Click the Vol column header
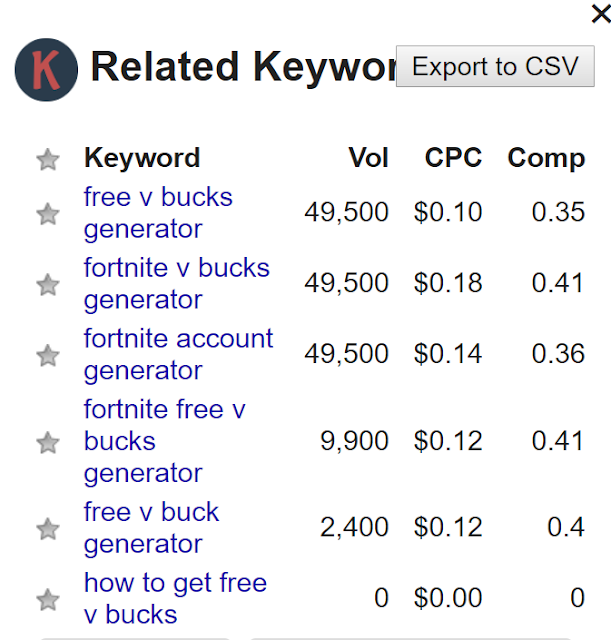Image resolution: width=611 pixels, height=640 pixels. tap(368, 158)
